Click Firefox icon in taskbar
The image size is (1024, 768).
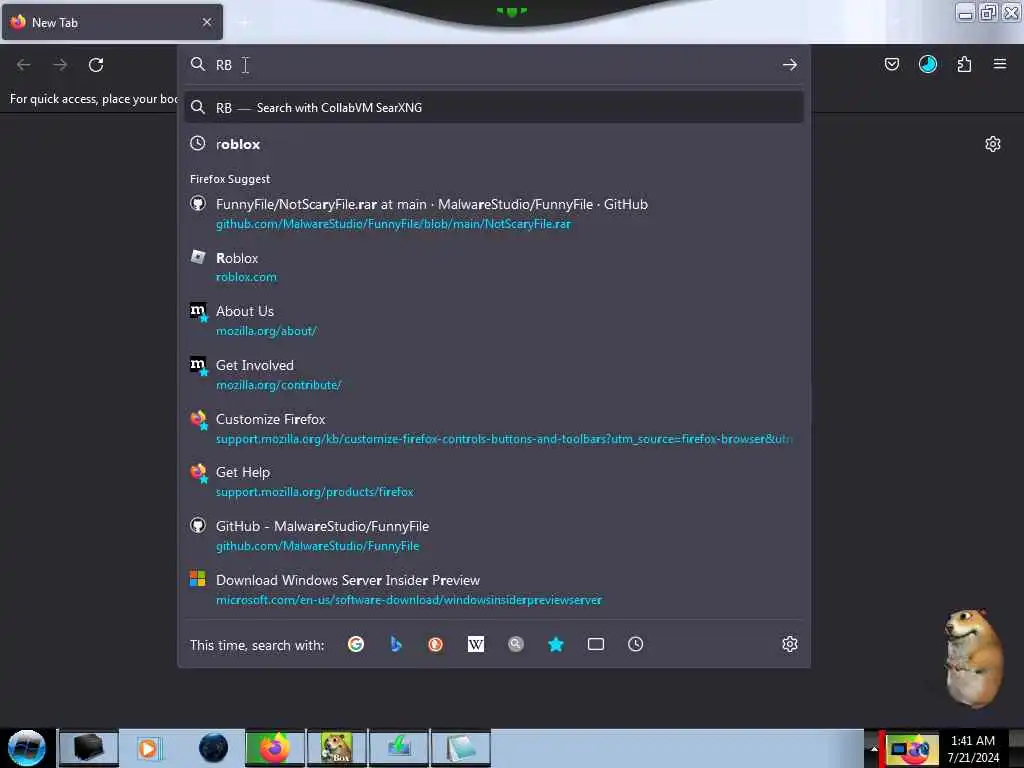274,748
